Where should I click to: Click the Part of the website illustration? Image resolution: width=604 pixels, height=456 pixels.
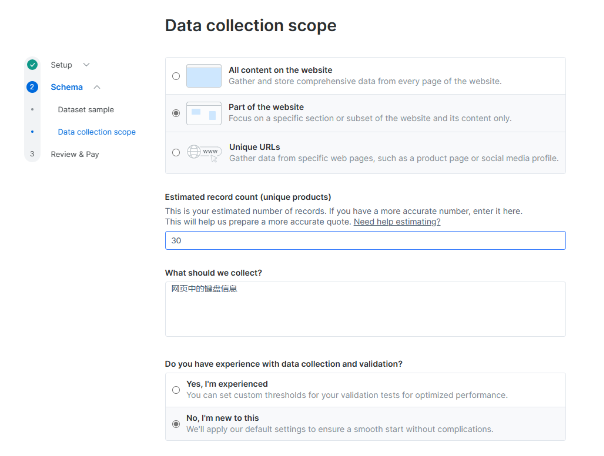204,113
